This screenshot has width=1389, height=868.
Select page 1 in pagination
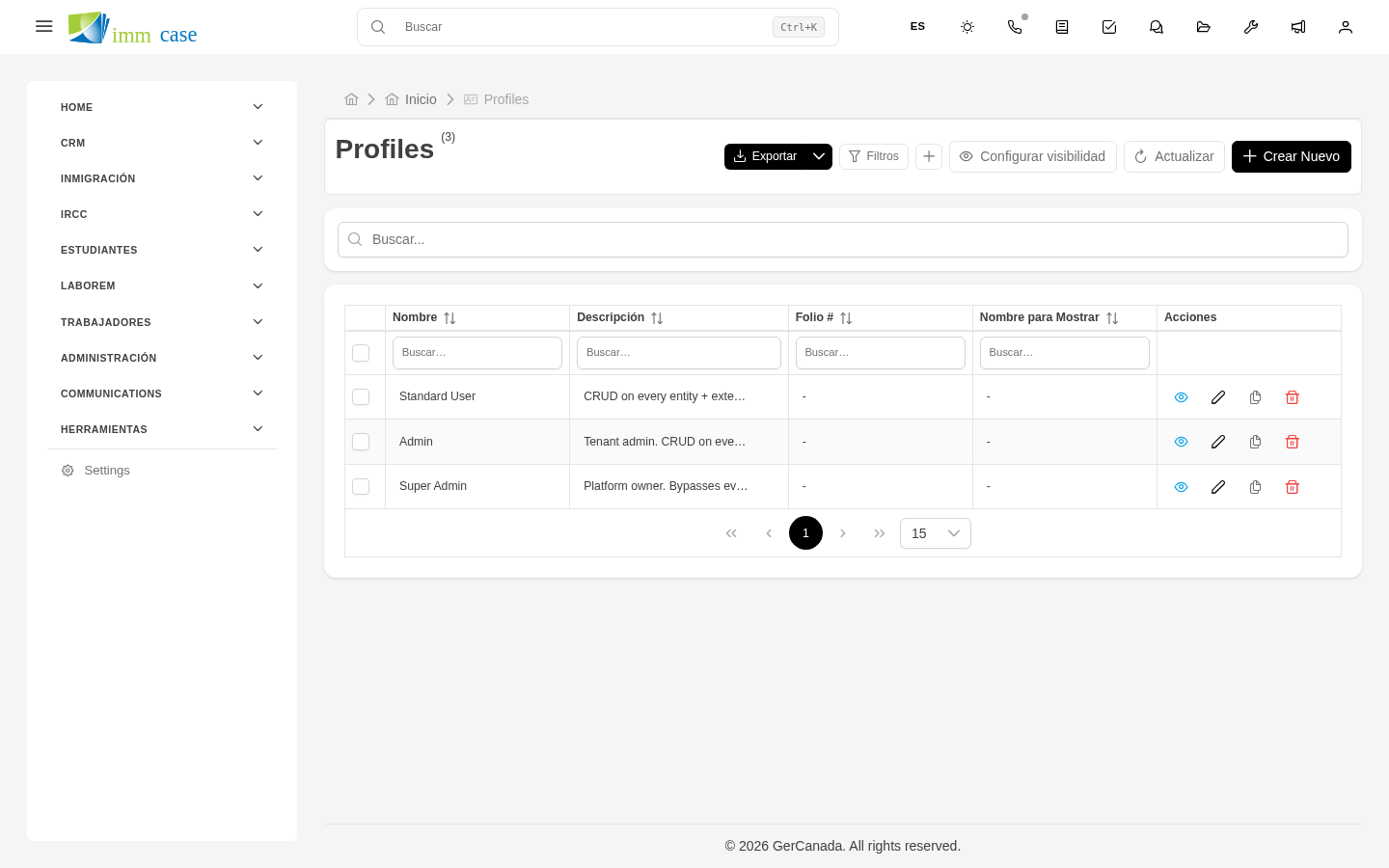pyautogui.click(x=805, y=533)
